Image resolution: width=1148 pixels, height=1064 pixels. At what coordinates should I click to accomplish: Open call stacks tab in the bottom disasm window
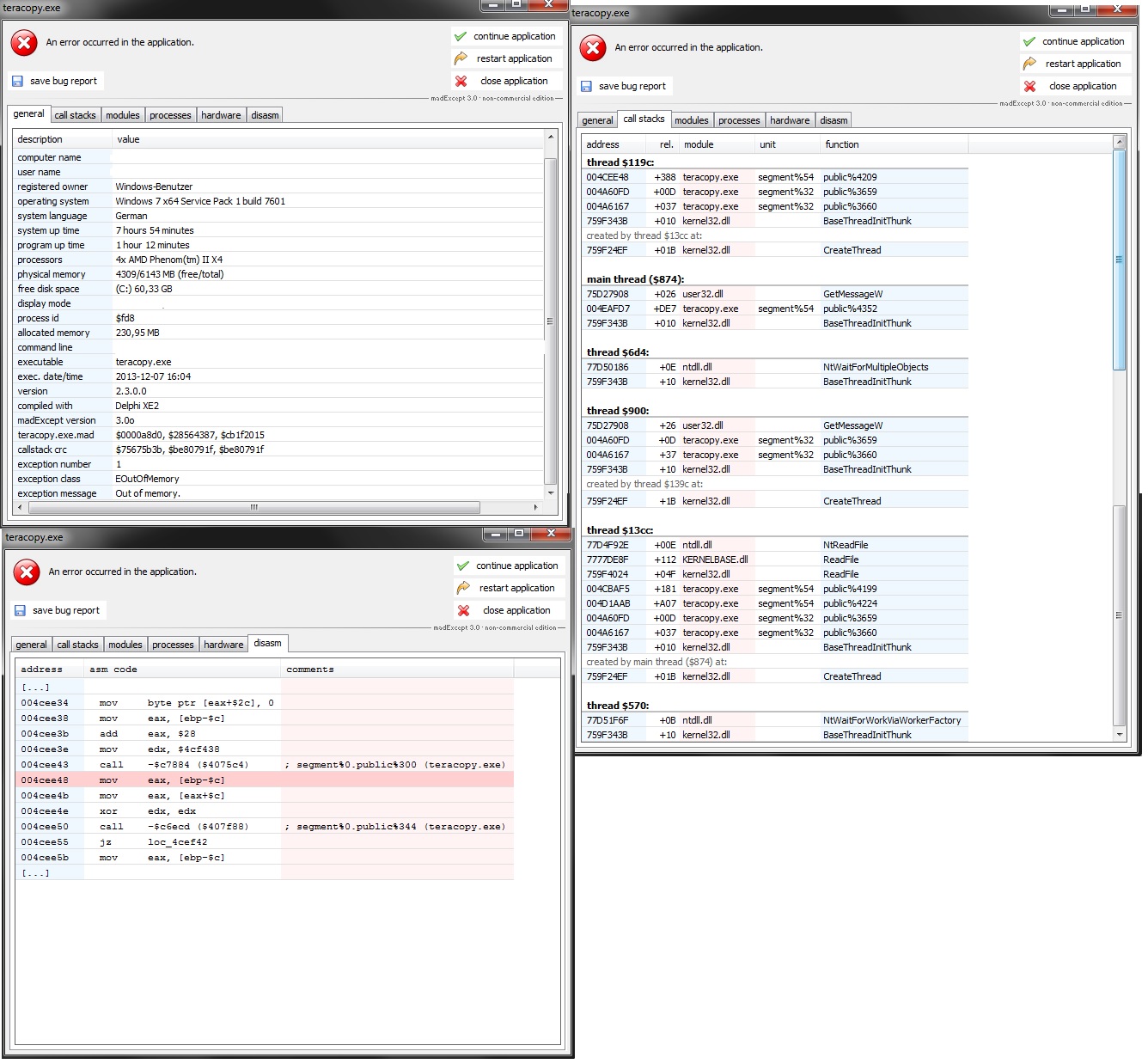coord(78,645)
